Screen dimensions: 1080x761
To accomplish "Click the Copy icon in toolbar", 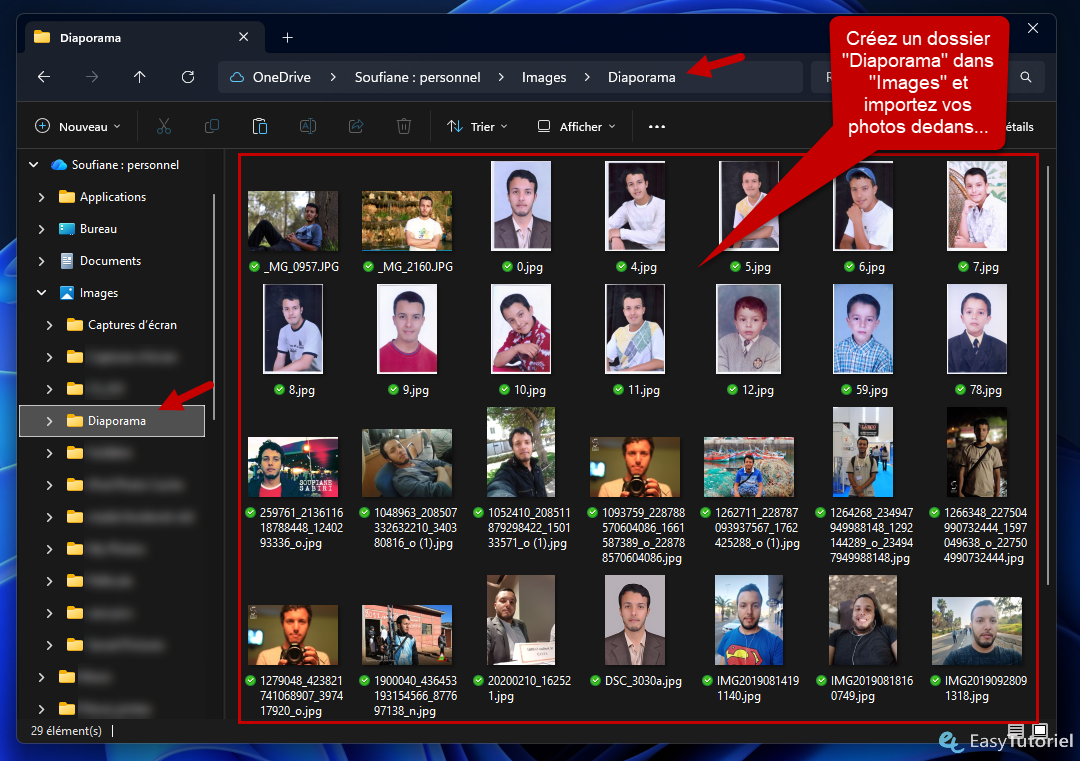I will coord(212,126).
